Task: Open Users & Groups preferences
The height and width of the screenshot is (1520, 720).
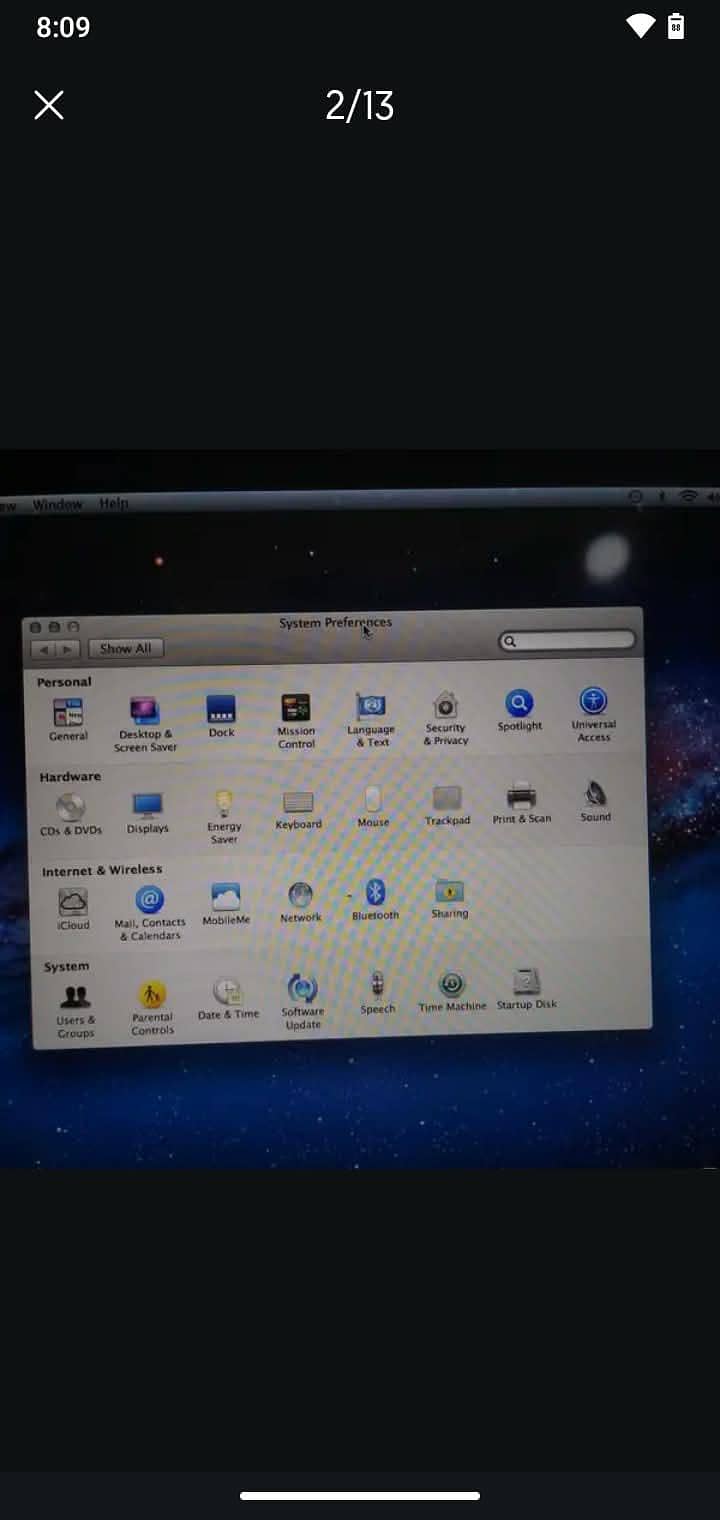Action: pos(75,1010)
